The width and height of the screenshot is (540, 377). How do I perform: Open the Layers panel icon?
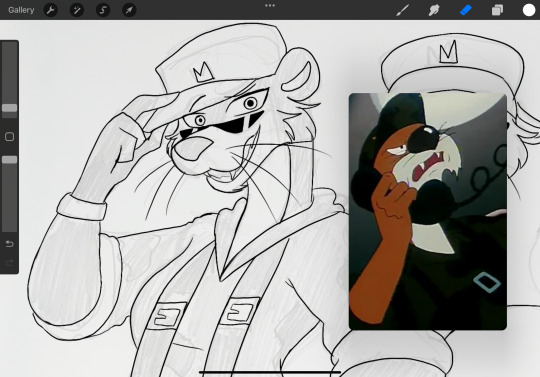pos(497,10)
